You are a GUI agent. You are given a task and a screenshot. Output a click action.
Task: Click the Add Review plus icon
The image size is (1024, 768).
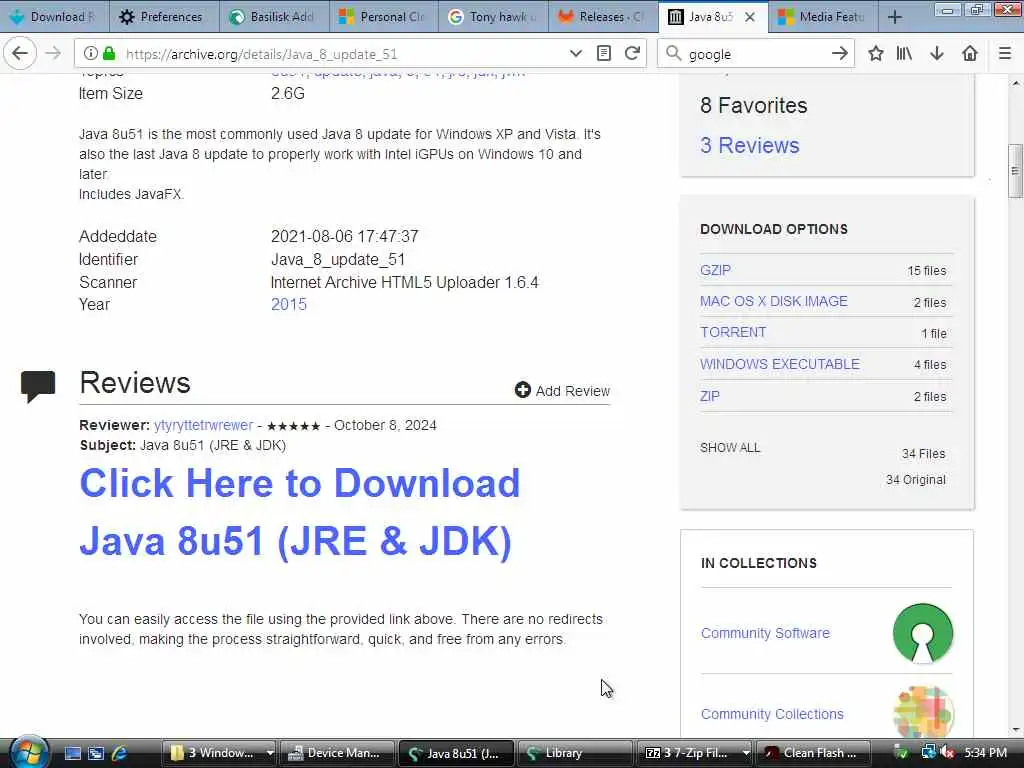click(522, 390)
